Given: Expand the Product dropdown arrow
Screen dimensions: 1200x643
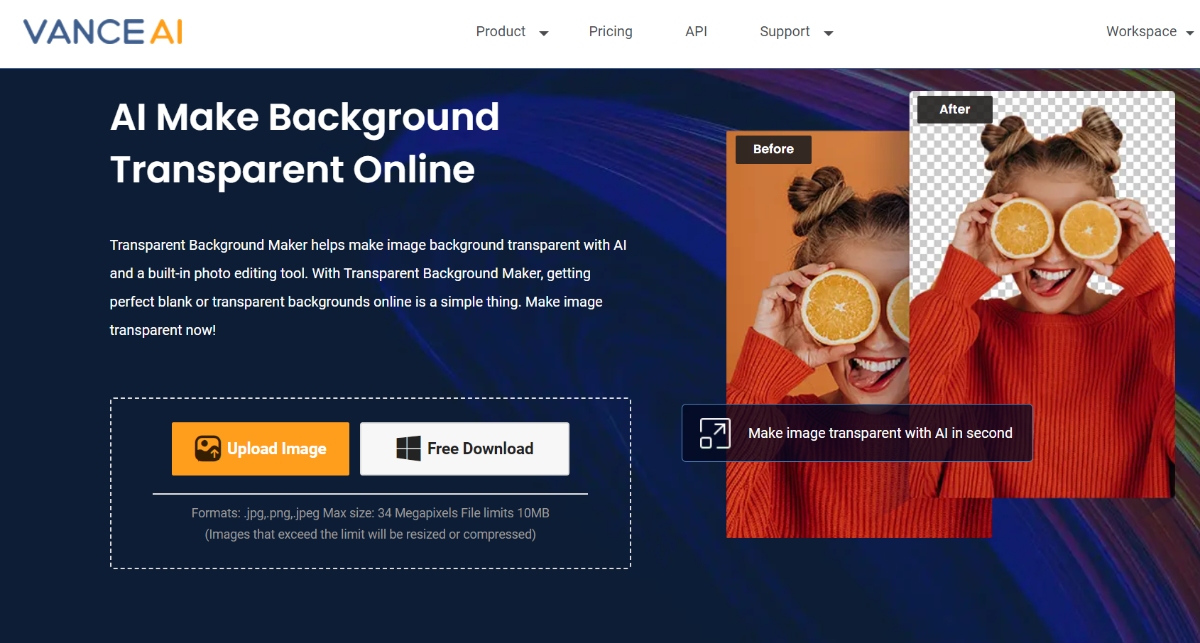Looking at the screenshot, I should click(544, 33).
